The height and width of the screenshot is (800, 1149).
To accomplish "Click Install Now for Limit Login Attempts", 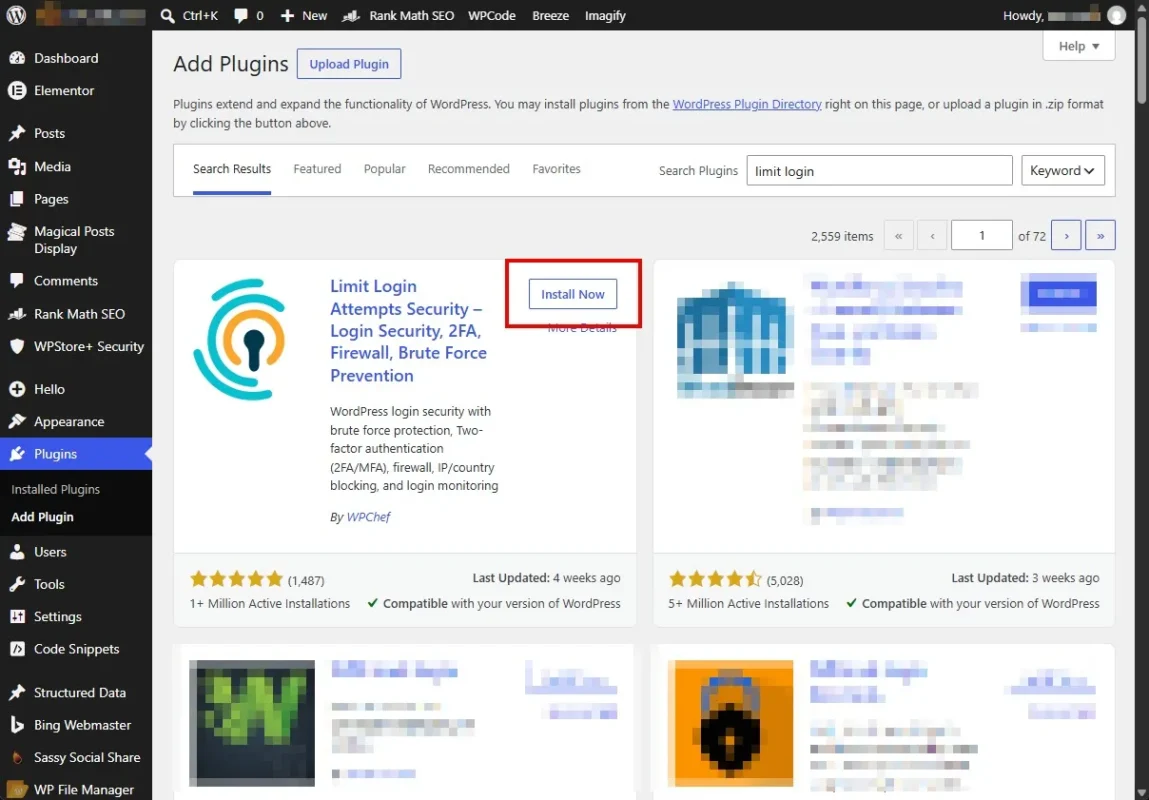I will pyautogui.click(x=573, y=294).
